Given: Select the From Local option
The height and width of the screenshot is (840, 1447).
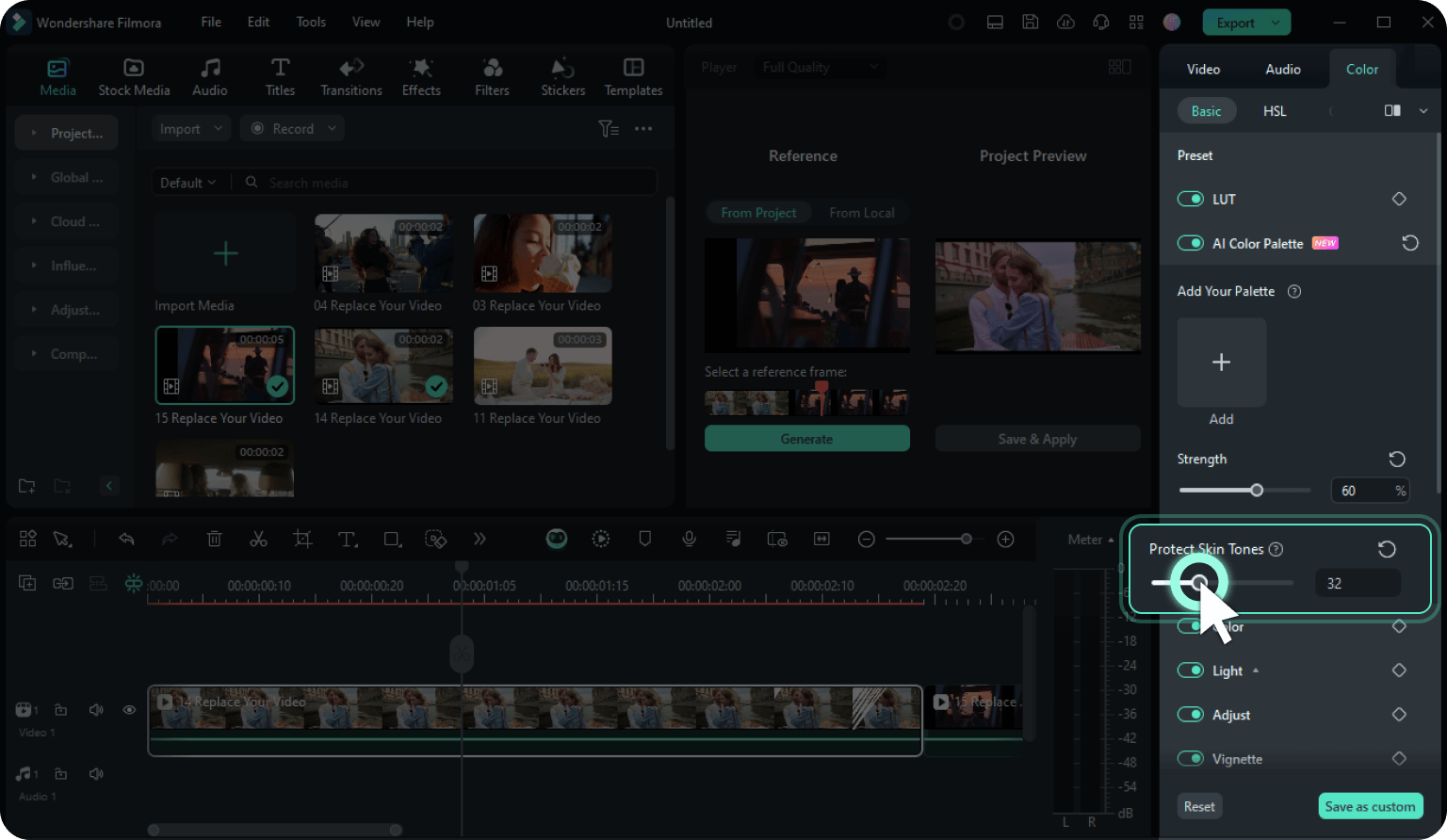Looking at the screenshot, I should (x=862, y=213).
